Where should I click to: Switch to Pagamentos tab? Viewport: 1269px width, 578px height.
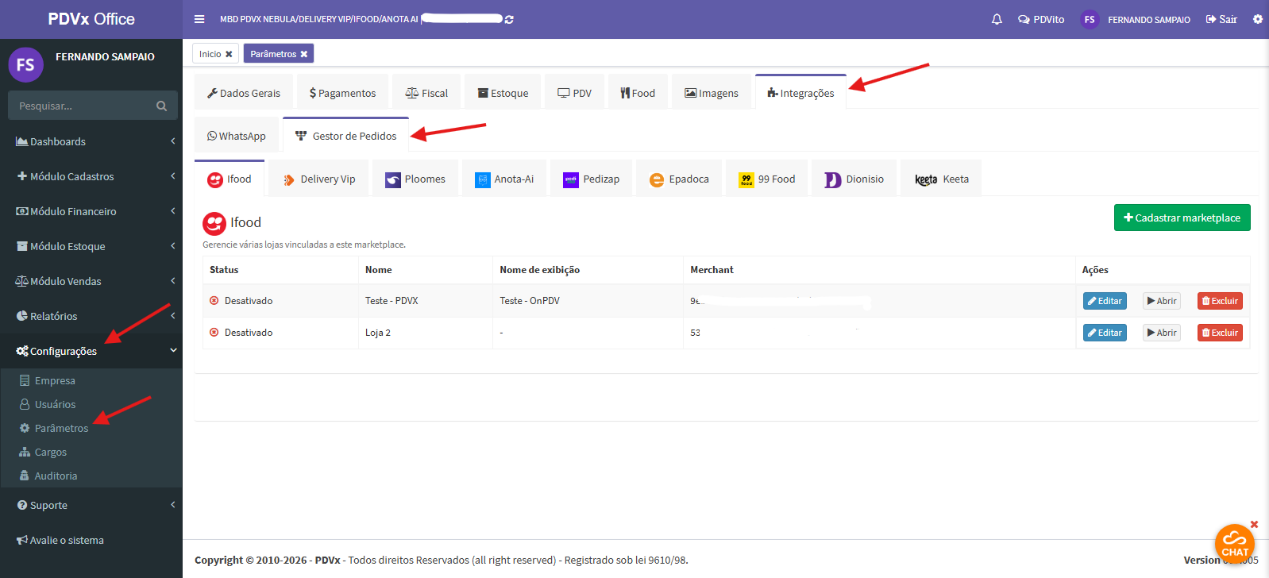pyautogui.click(x=343, y=93)
